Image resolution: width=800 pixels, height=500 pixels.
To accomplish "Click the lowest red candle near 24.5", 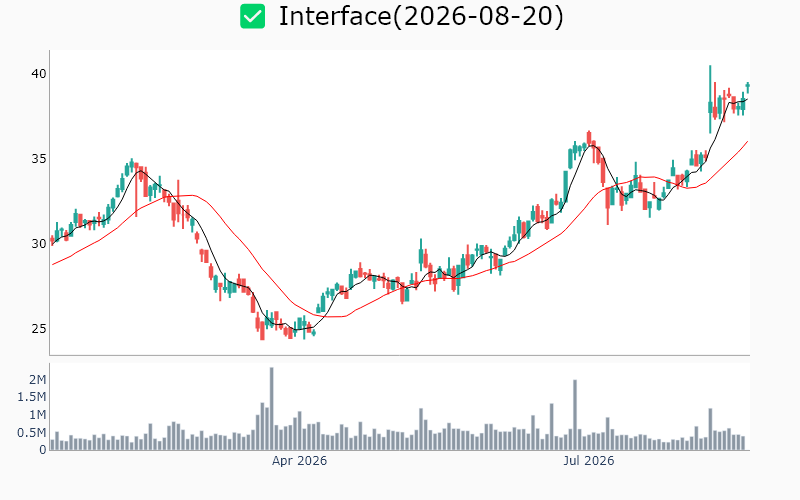I will [x=262, y=330].
